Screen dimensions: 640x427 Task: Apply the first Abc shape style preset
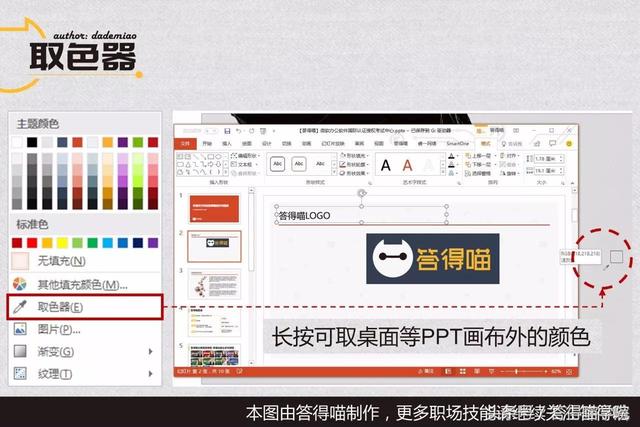point(278,164)
